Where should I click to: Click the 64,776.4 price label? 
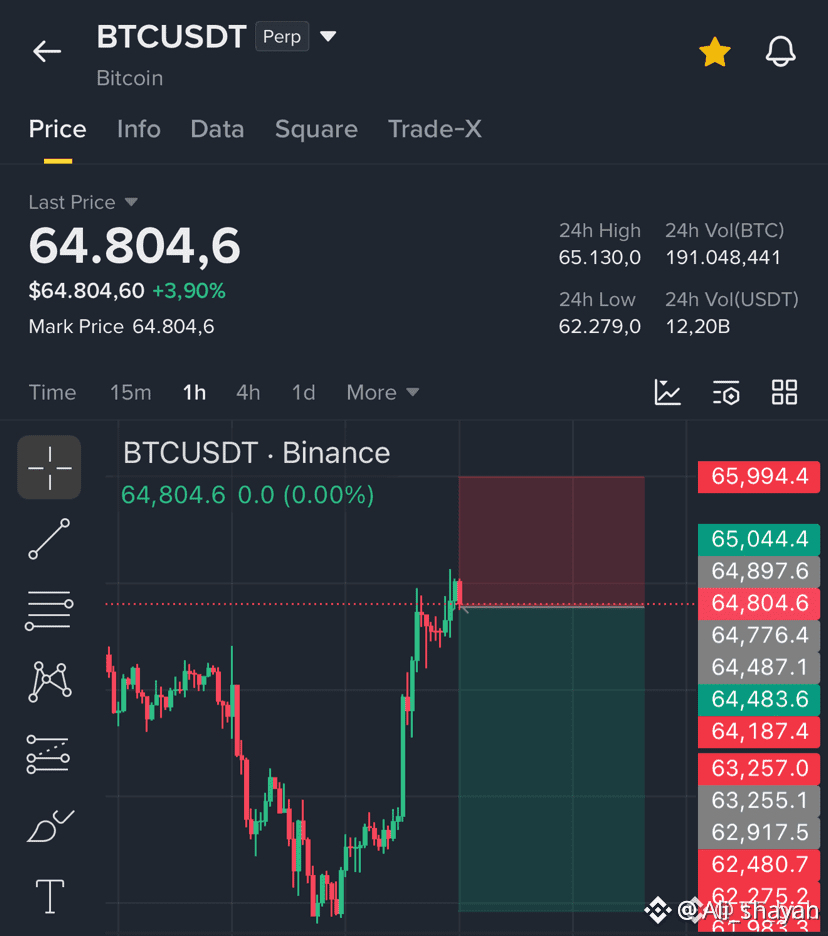pyautogui.click(x=759, y=635)
